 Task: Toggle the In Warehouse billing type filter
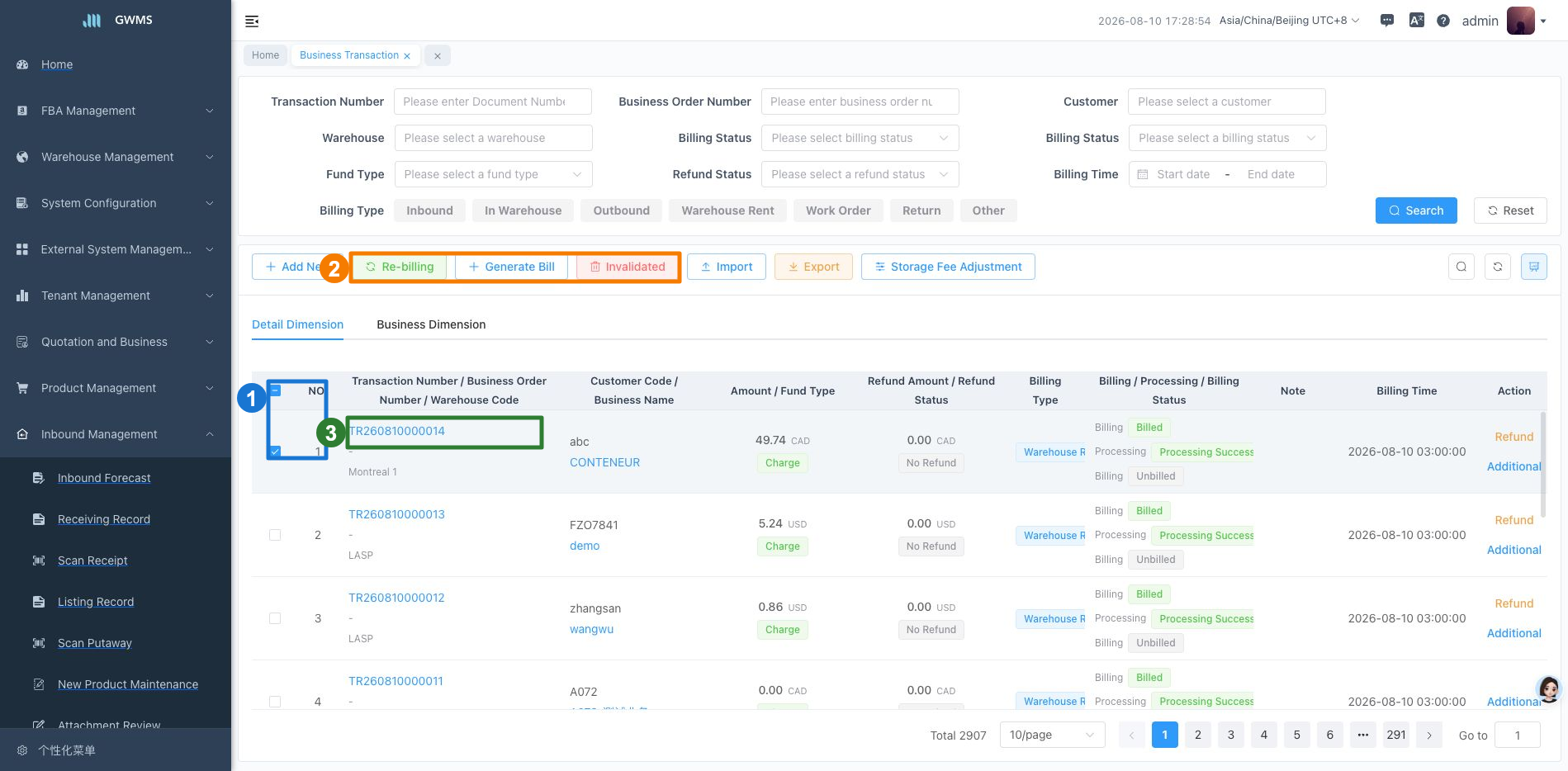click(523, 210)
